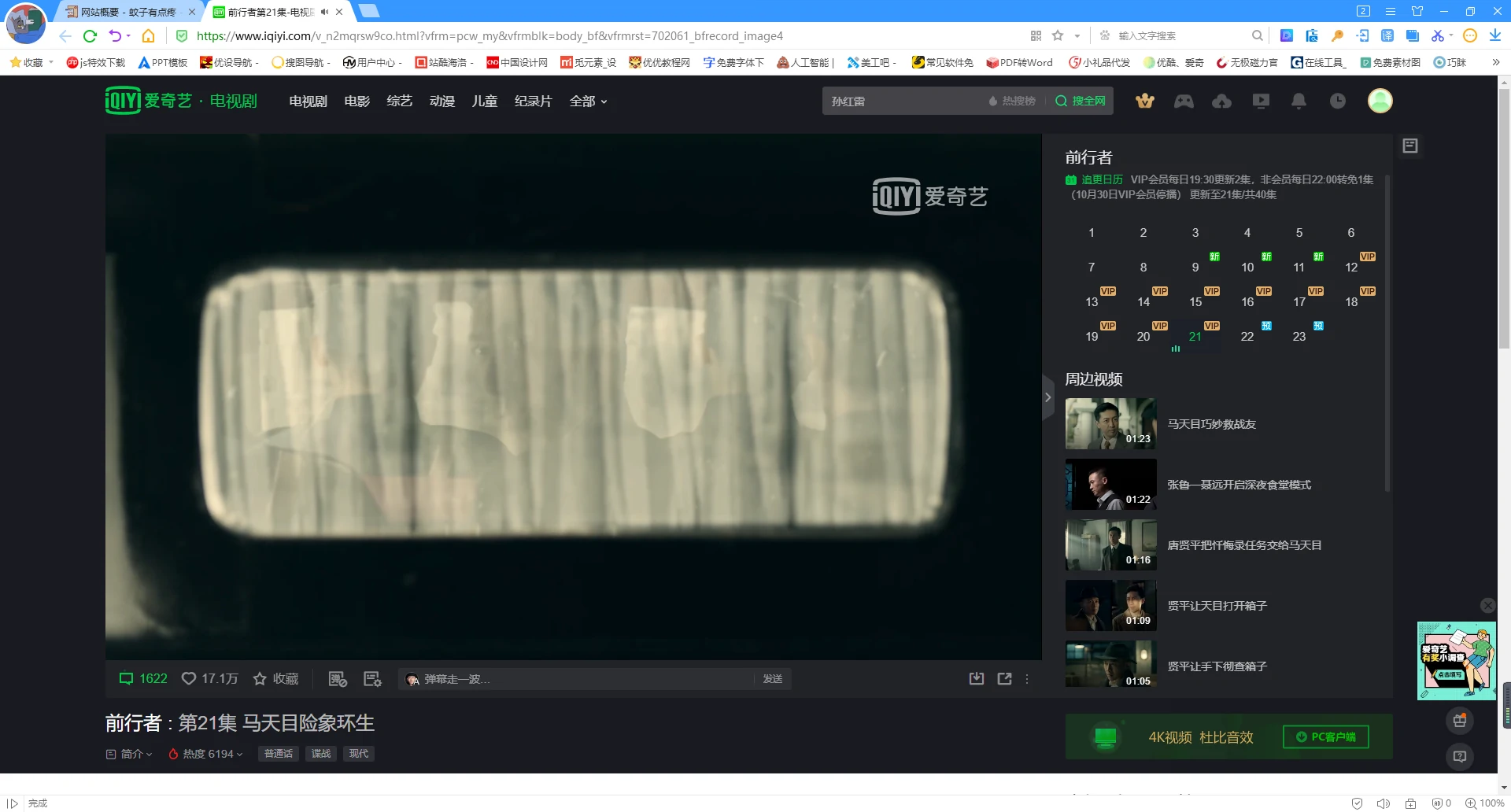Viewport: 1511px width, 812px height.
Task: Open watch history clock icon
Action: tap(1337, 101)
